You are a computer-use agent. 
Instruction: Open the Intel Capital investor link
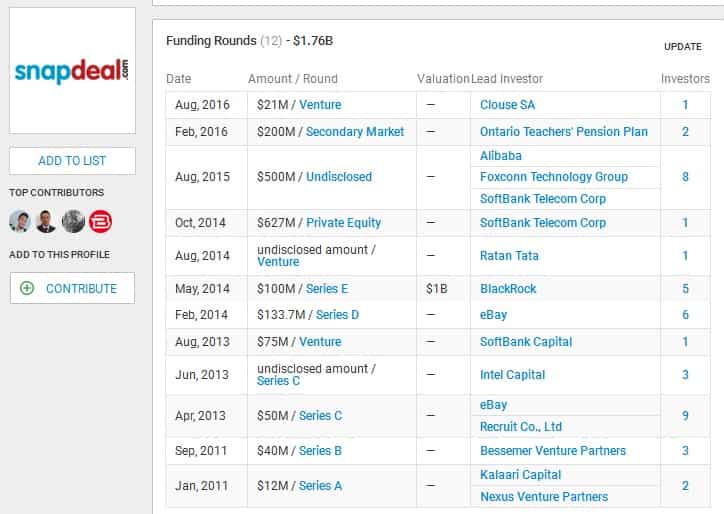click(x=513, y=375)
